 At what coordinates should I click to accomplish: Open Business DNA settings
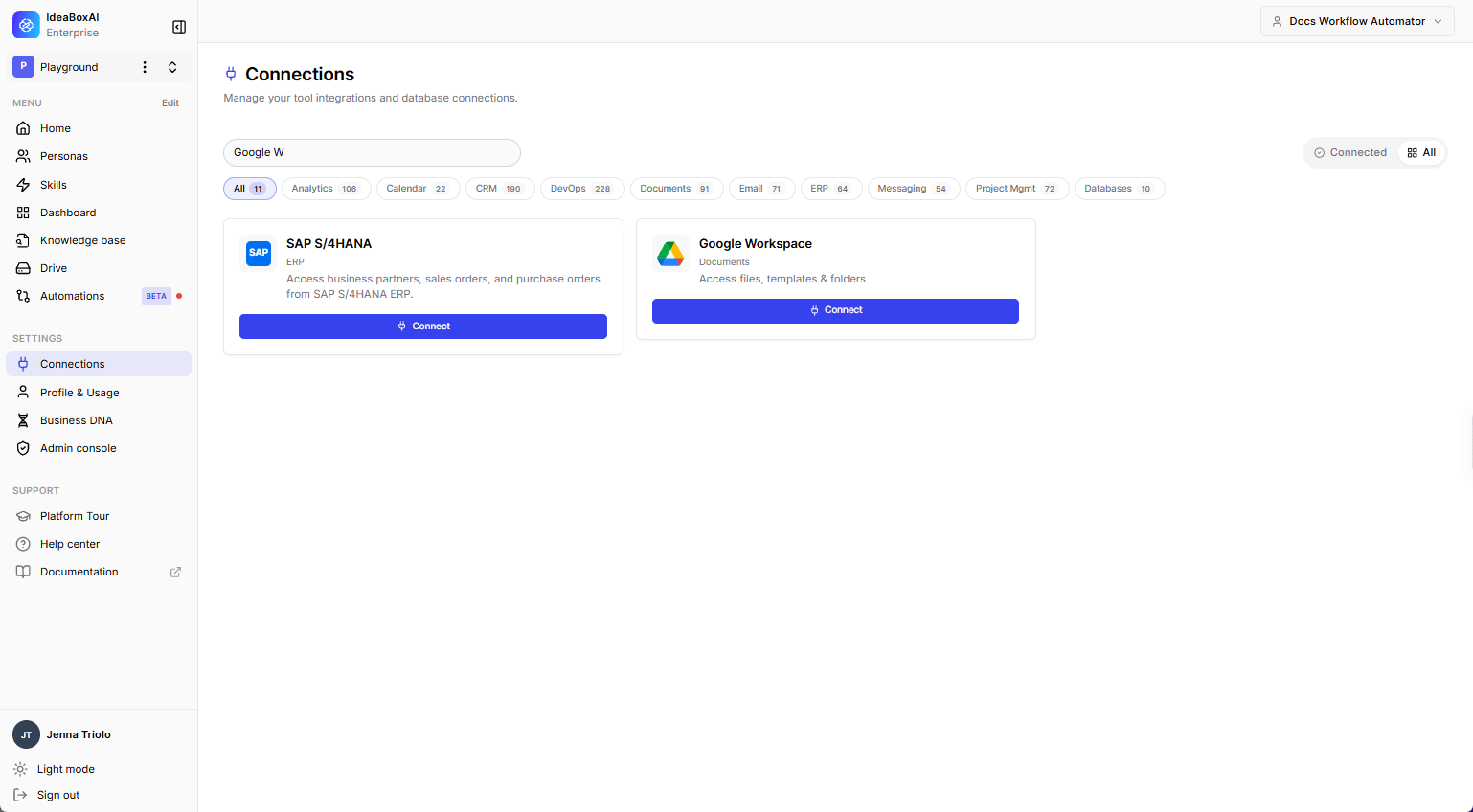coord(99,420)
